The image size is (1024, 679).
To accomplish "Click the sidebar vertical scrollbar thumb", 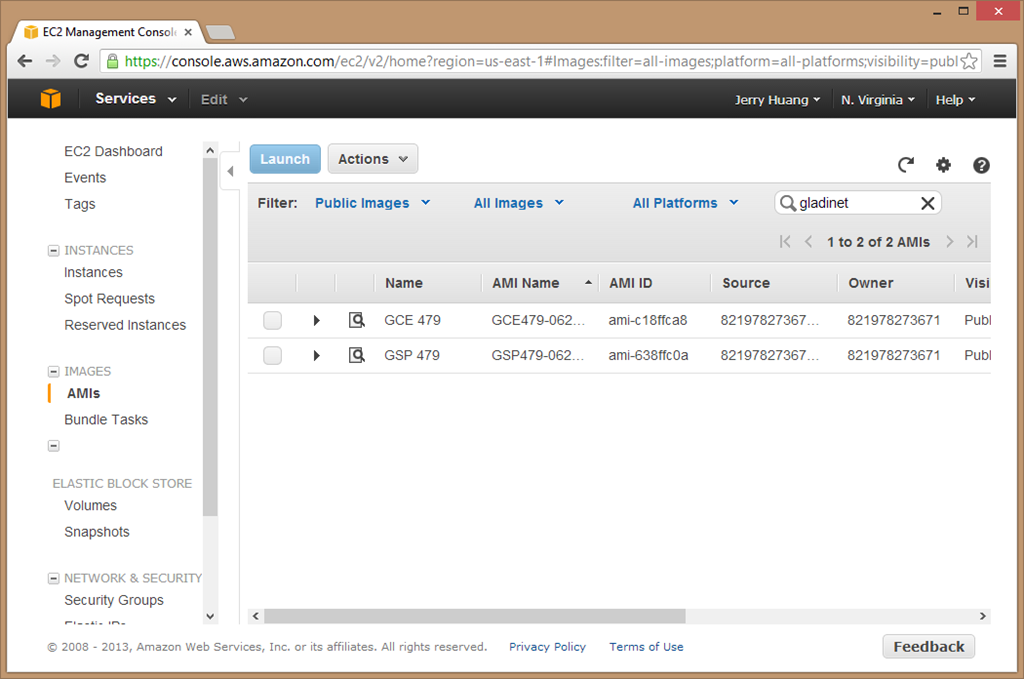I will click(x=210, y=337).
